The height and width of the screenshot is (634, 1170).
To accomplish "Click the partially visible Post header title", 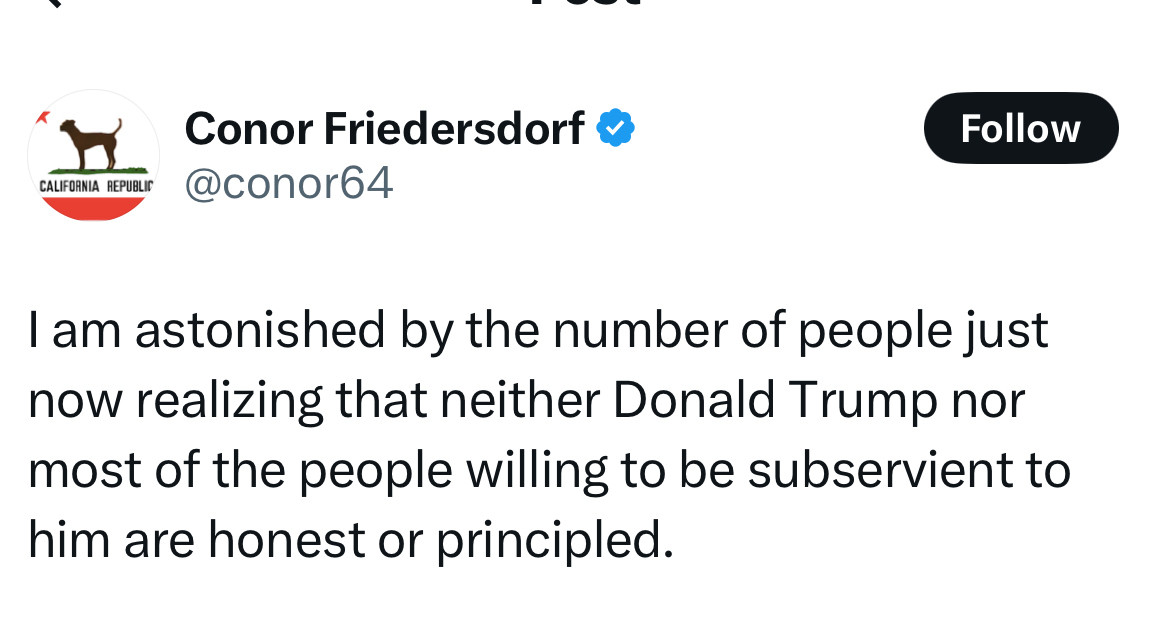I will (x=586, y=3).
